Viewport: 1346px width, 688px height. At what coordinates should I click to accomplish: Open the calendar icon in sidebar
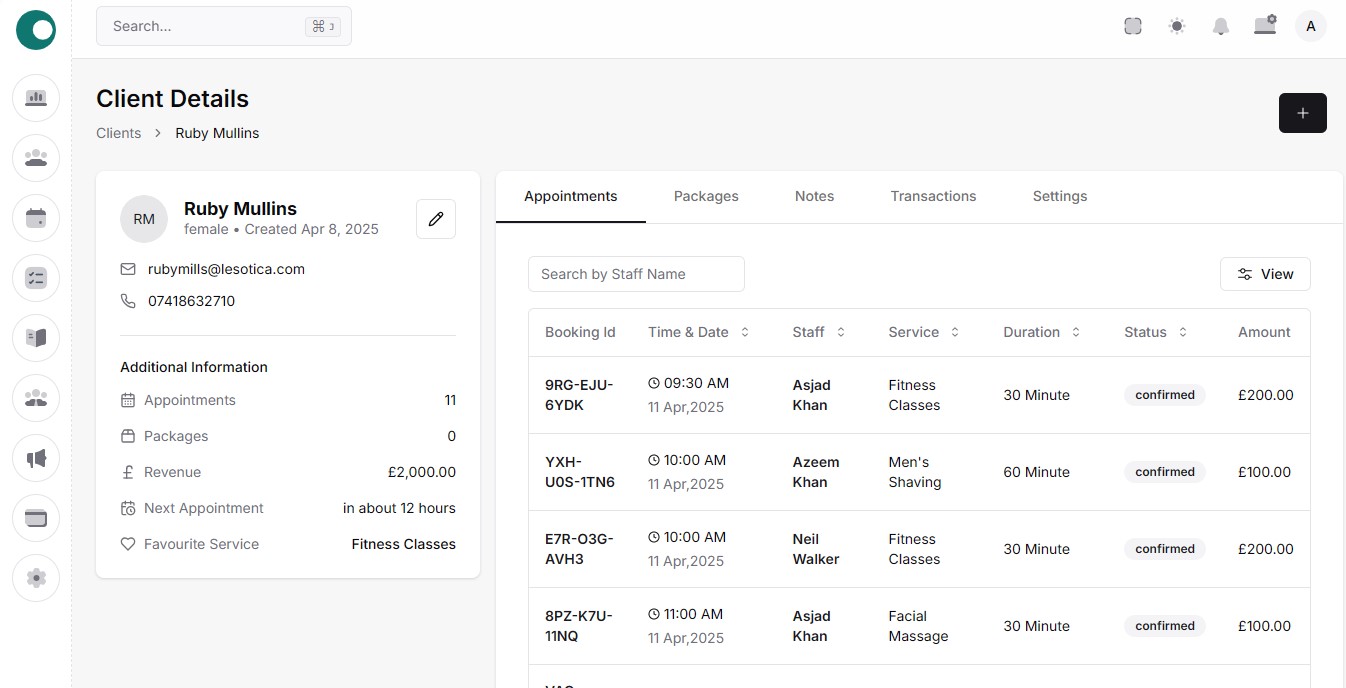point(36,218)
